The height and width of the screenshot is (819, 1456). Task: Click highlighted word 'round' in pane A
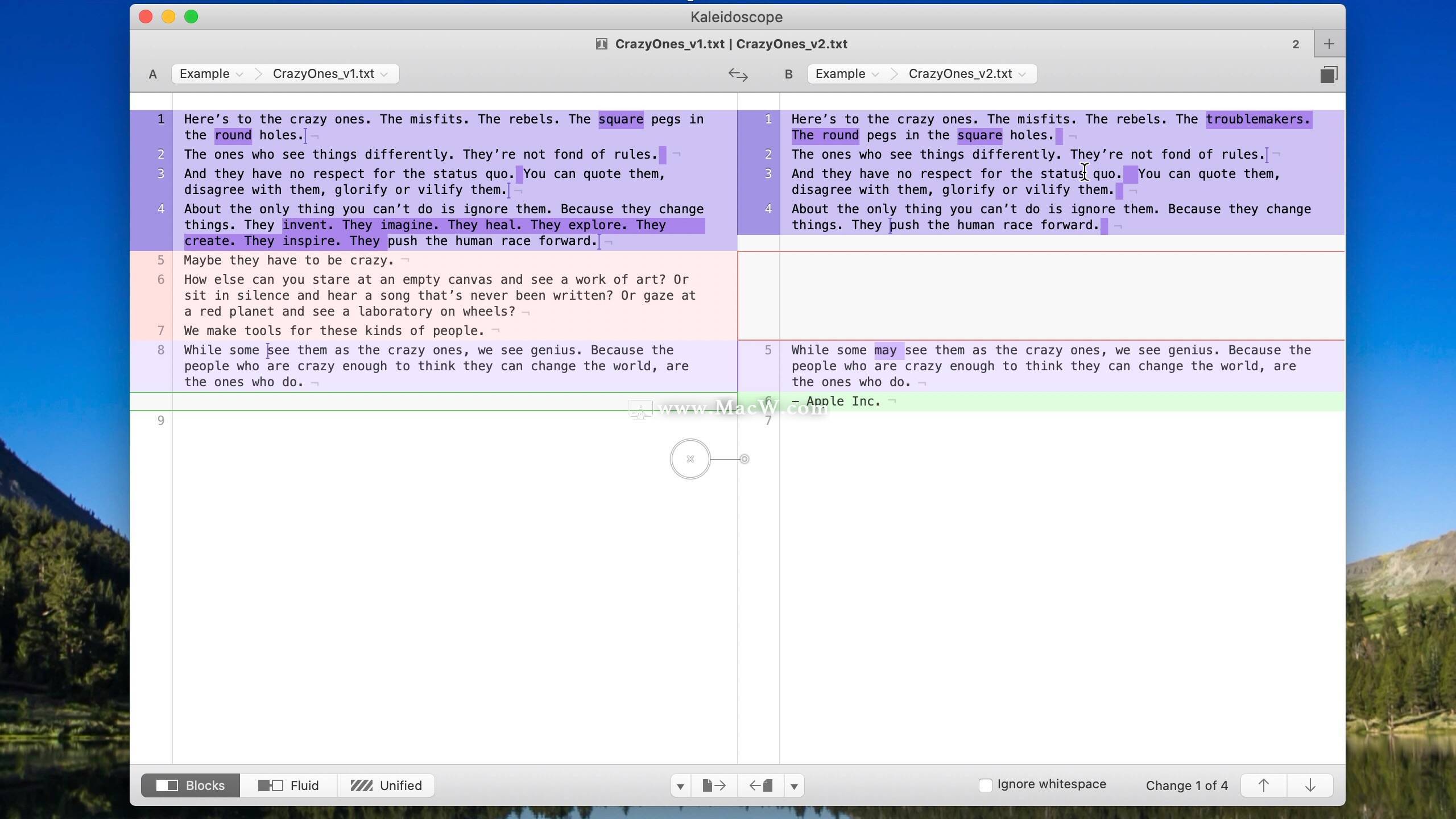coord(233,135)
